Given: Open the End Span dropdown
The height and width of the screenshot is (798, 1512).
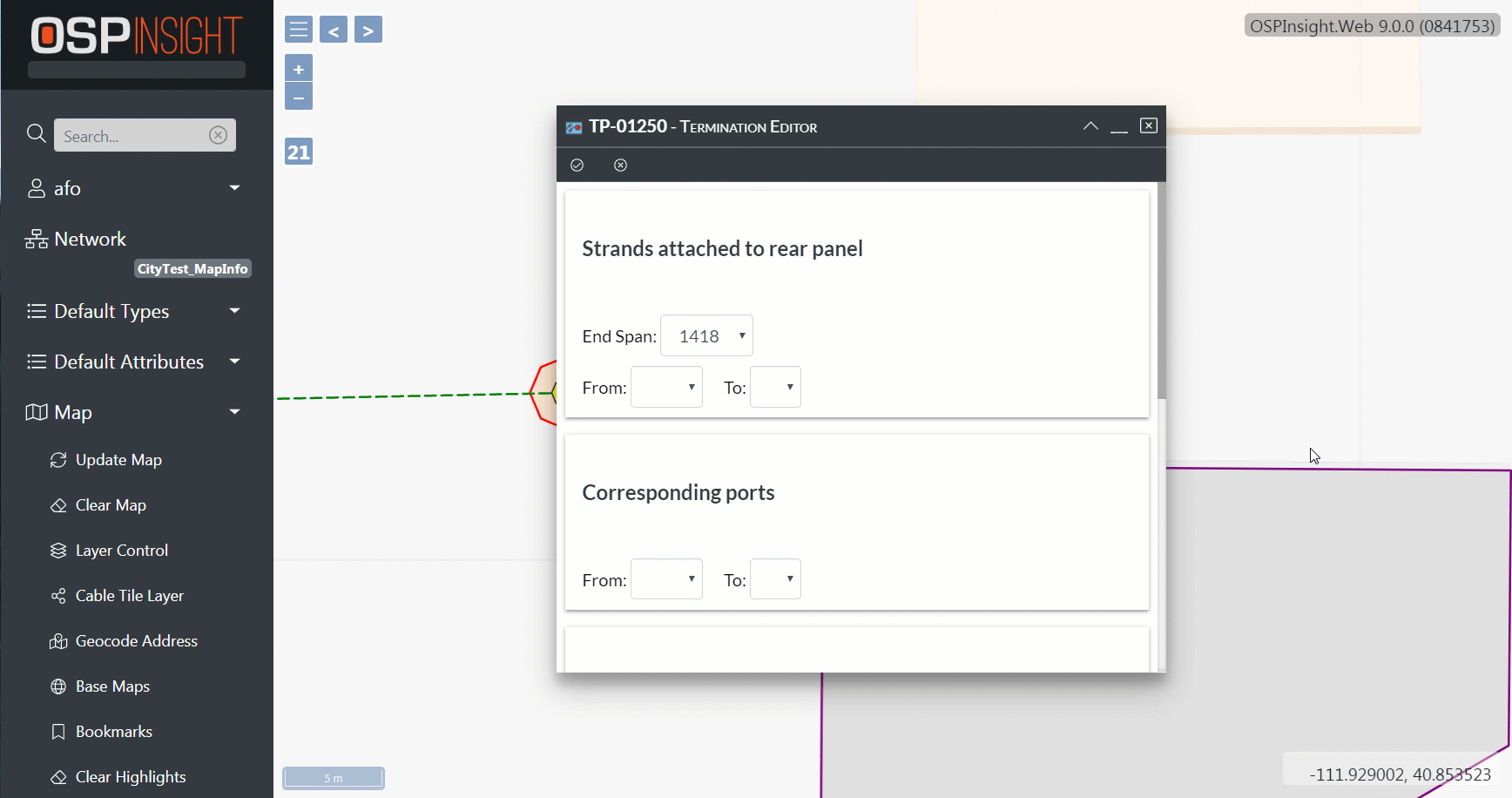Looking at the screenshot, I should pos(706,336).
